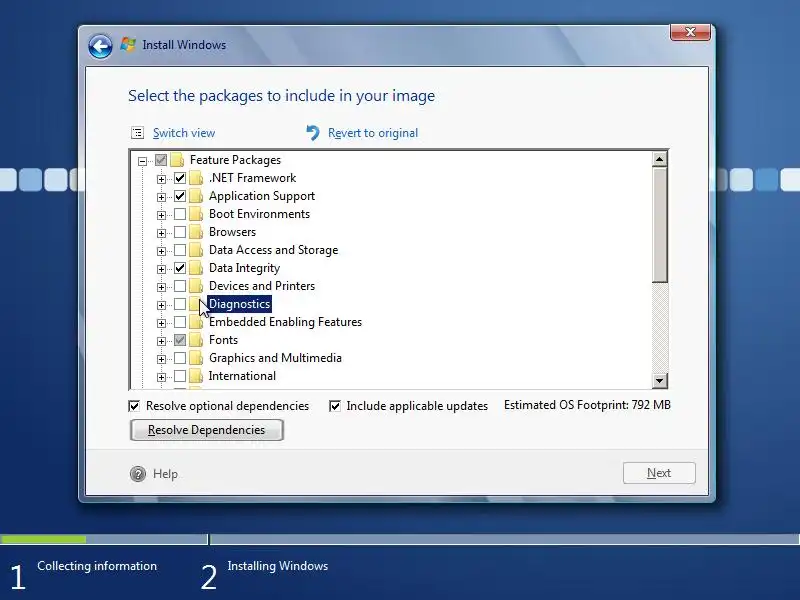Click the International folder icon

[x=196, y=376]
